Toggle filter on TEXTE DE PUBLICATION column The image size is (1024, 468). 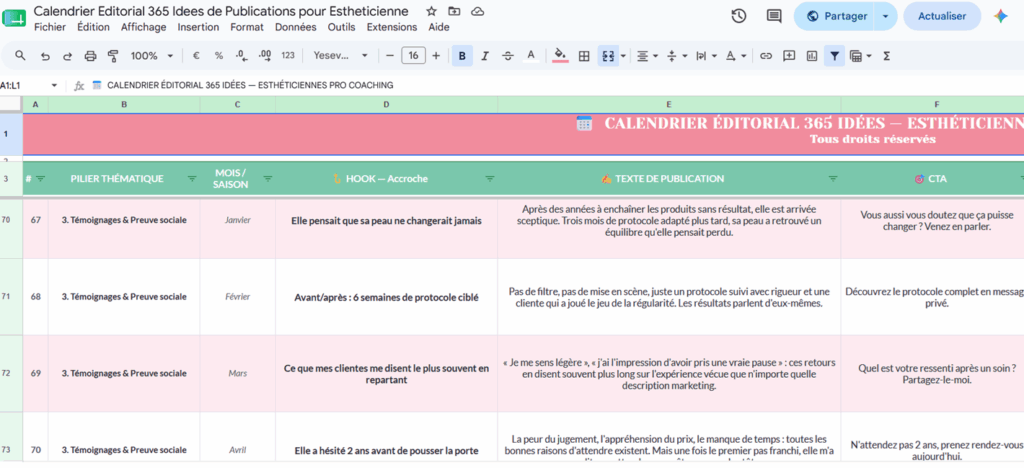click(833, 179)
